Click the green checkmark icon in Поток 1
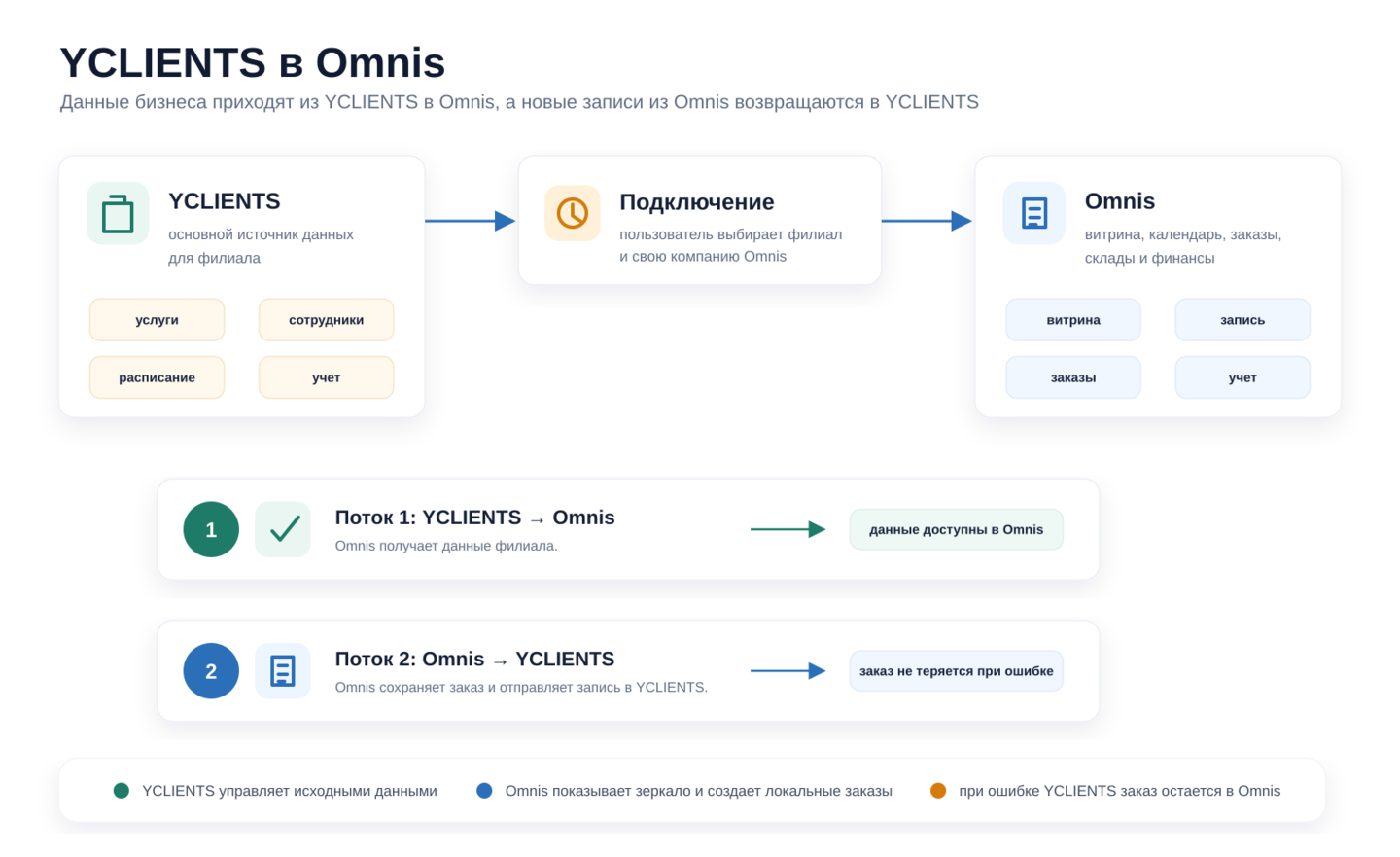 pyautogui.click(x=283, y=529)
